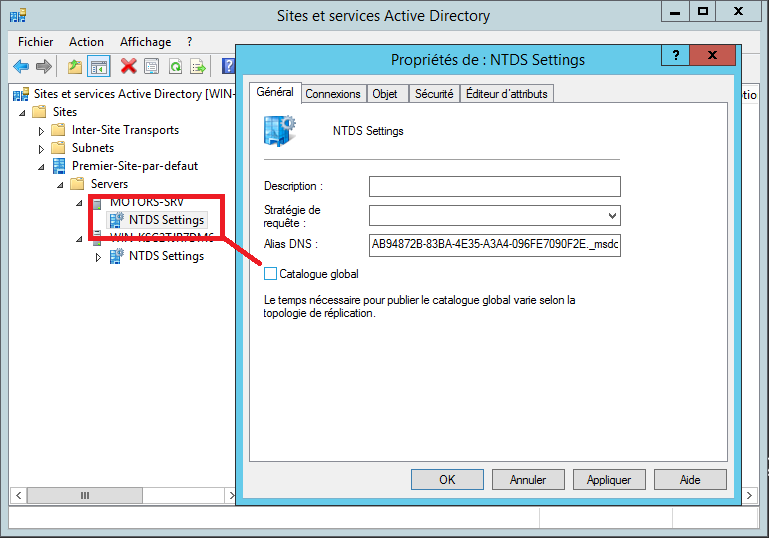
Task: Click the NTDS Settings icon under MOTORS-SRV
Action: pyautogui.click(x=116, y=220)
